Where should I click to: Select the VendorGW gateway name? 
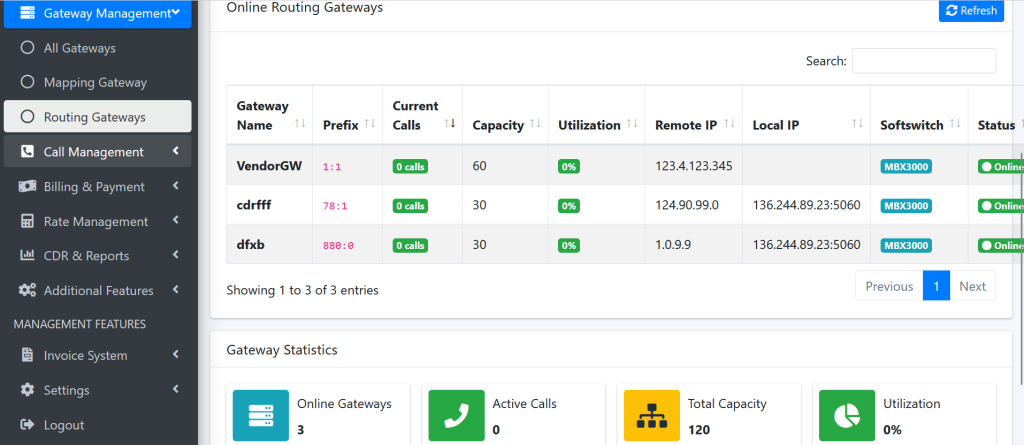[x=269, y=166]
